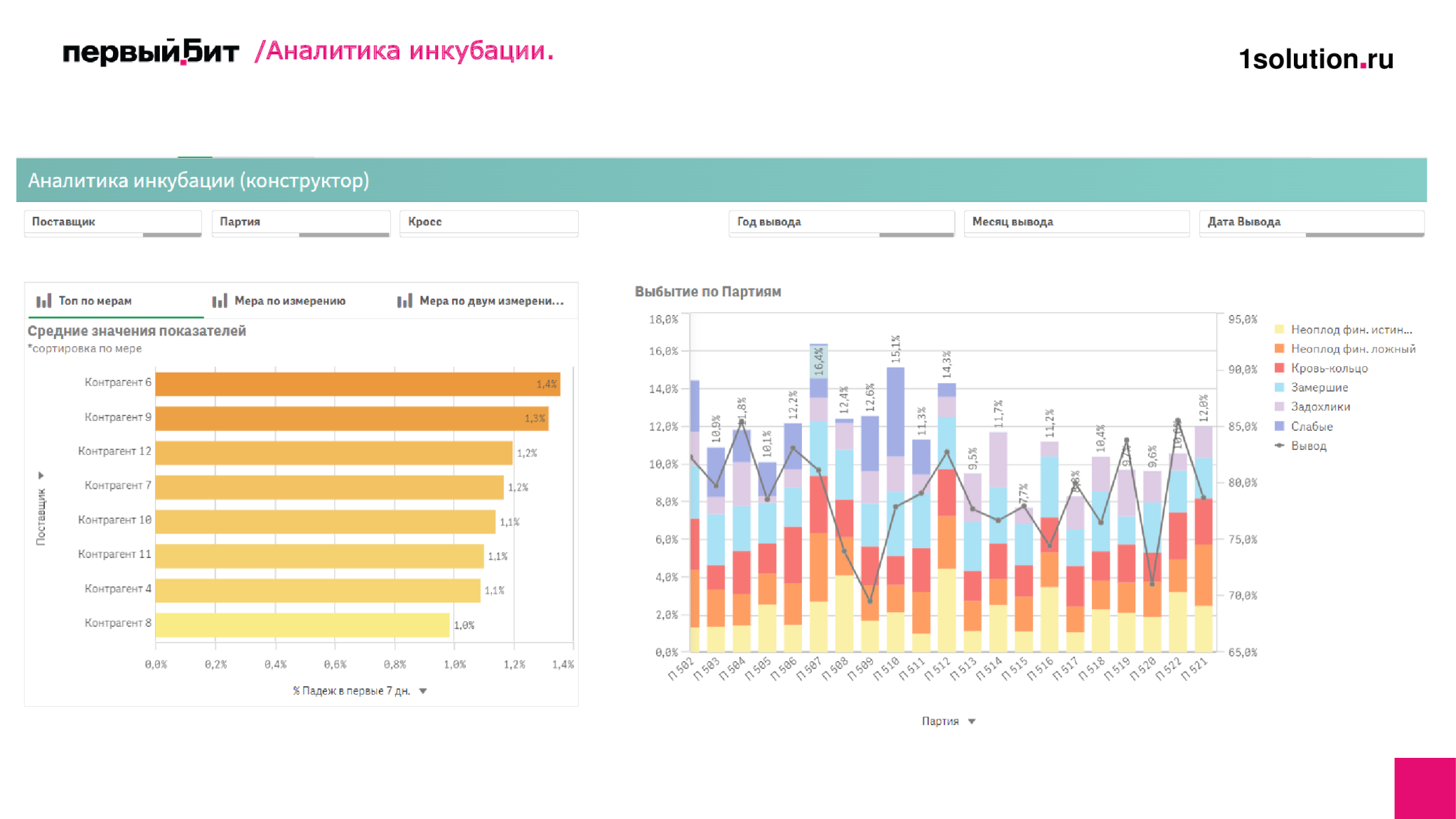Expand the Поставщик axis arrow
Image resolution: width=1456 pixels, height=819 pixels.
(x=41, y=475)
